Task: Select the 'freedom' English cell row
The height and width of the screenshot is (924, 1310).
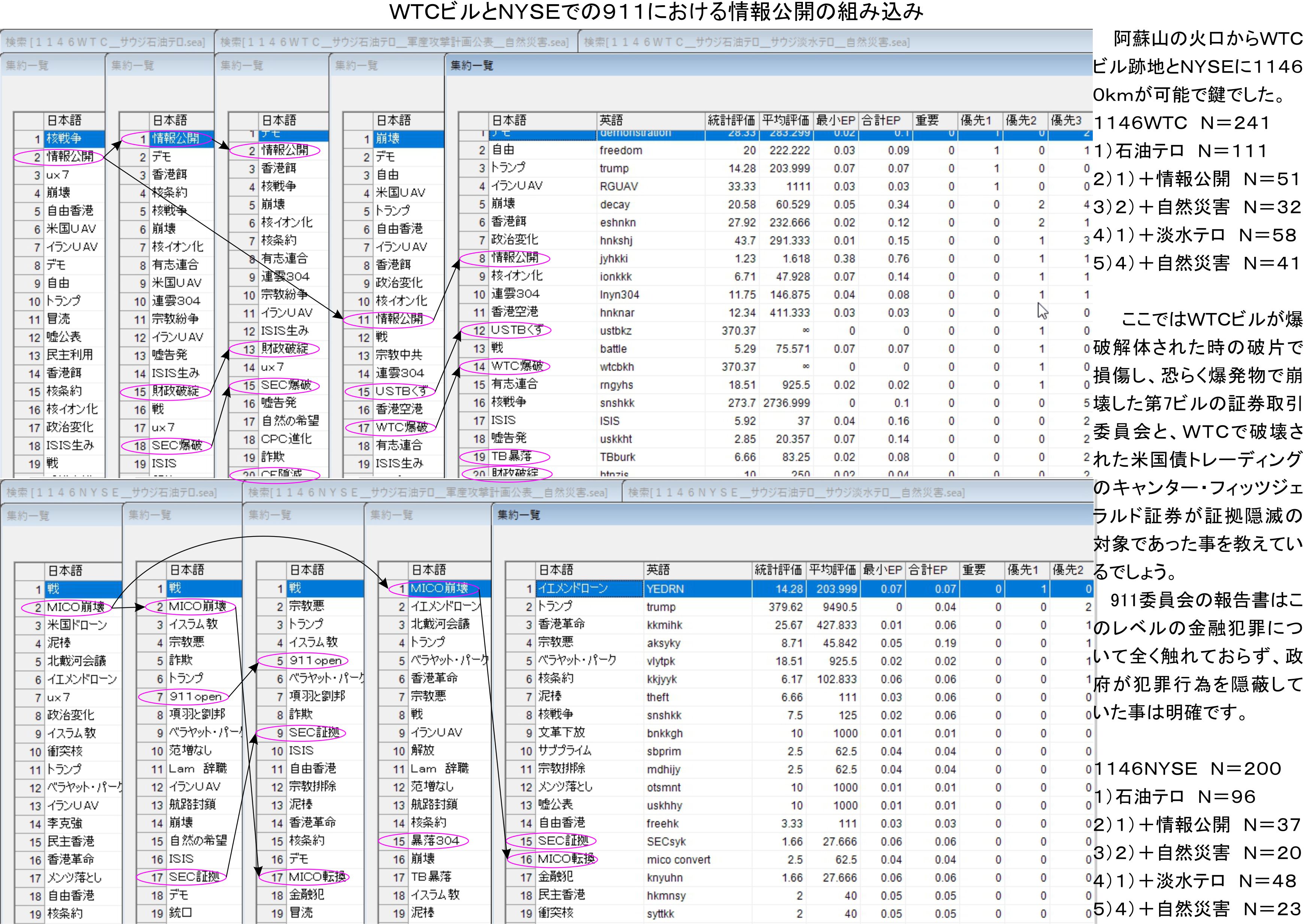Action: pyautogui.click(x=621, y=151)
